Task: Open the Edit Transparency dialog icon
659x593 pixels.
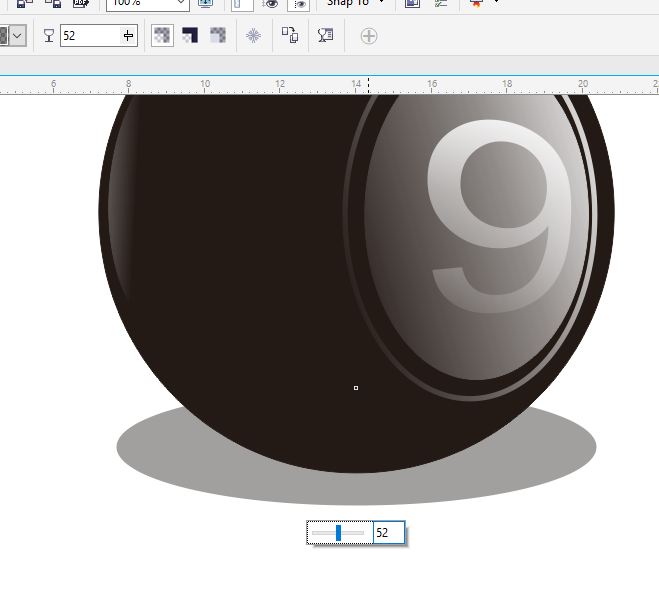Action: (x=326, y=35)
